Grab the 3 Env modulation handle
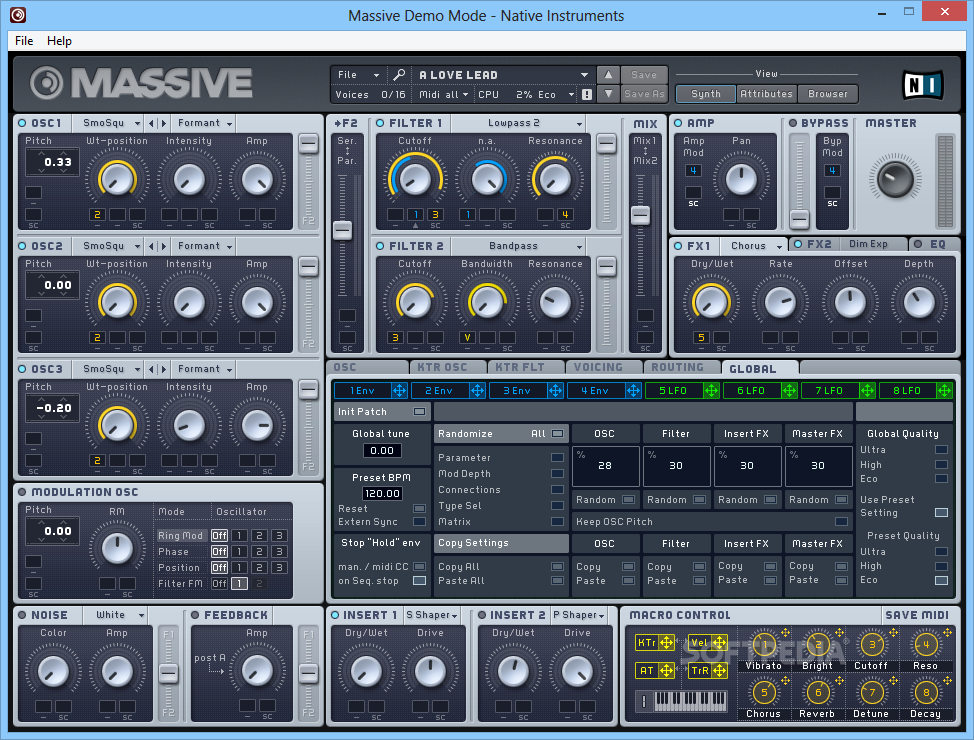The height and width of the screenshot is (740, 974). (555, 391)
